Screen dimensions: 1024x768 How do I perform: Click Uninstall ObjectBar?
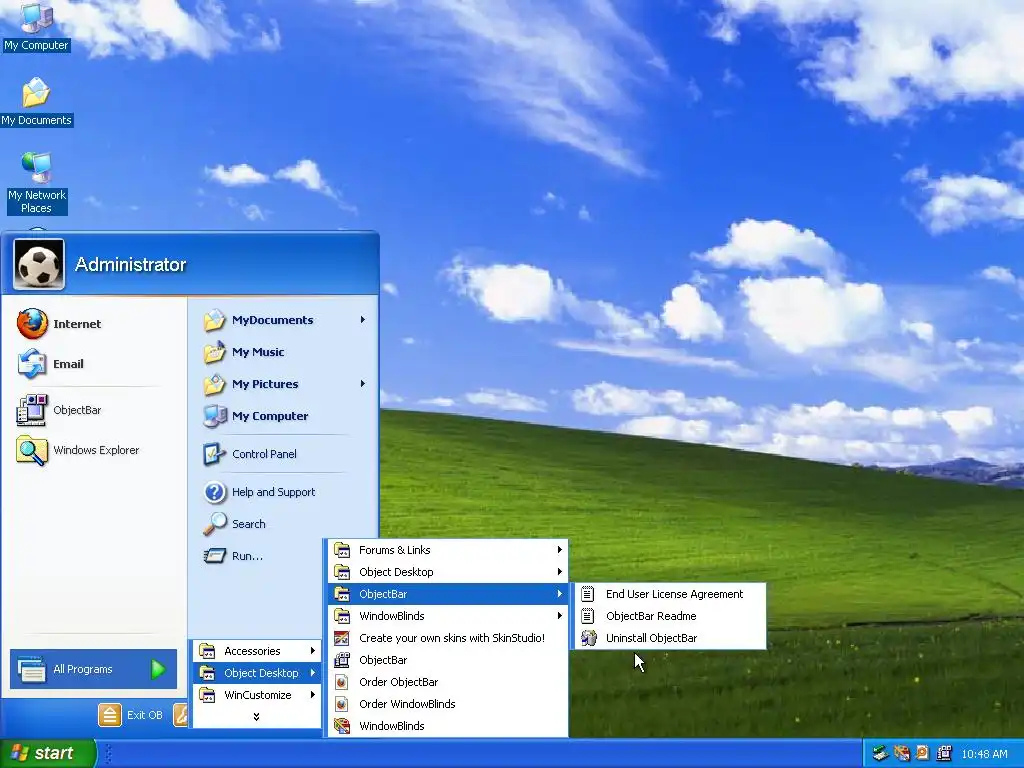670,638
